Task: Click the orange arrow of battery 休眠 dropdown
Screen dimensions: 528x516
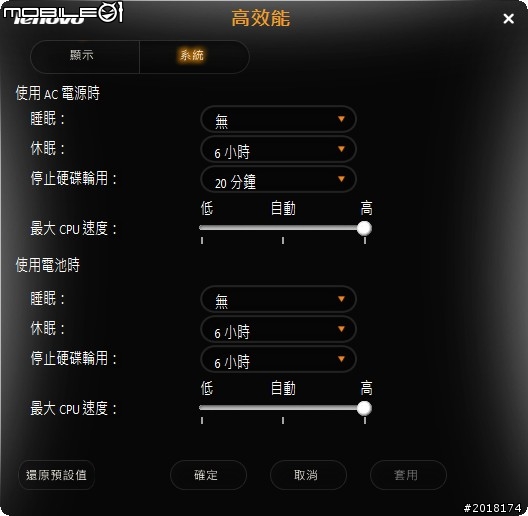Action: [341, 329]
